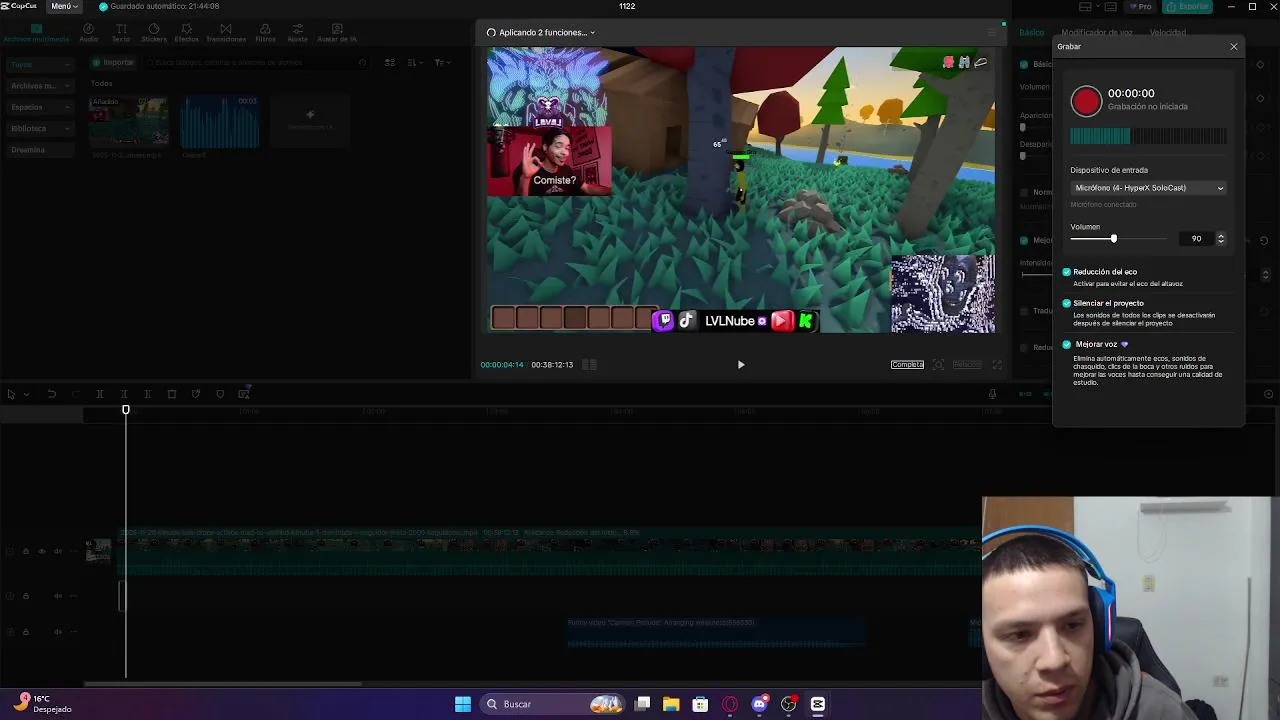Toggle fullscreen preview icon
The height and width of the screenshot is (720, 1280).
pos(998,365)
